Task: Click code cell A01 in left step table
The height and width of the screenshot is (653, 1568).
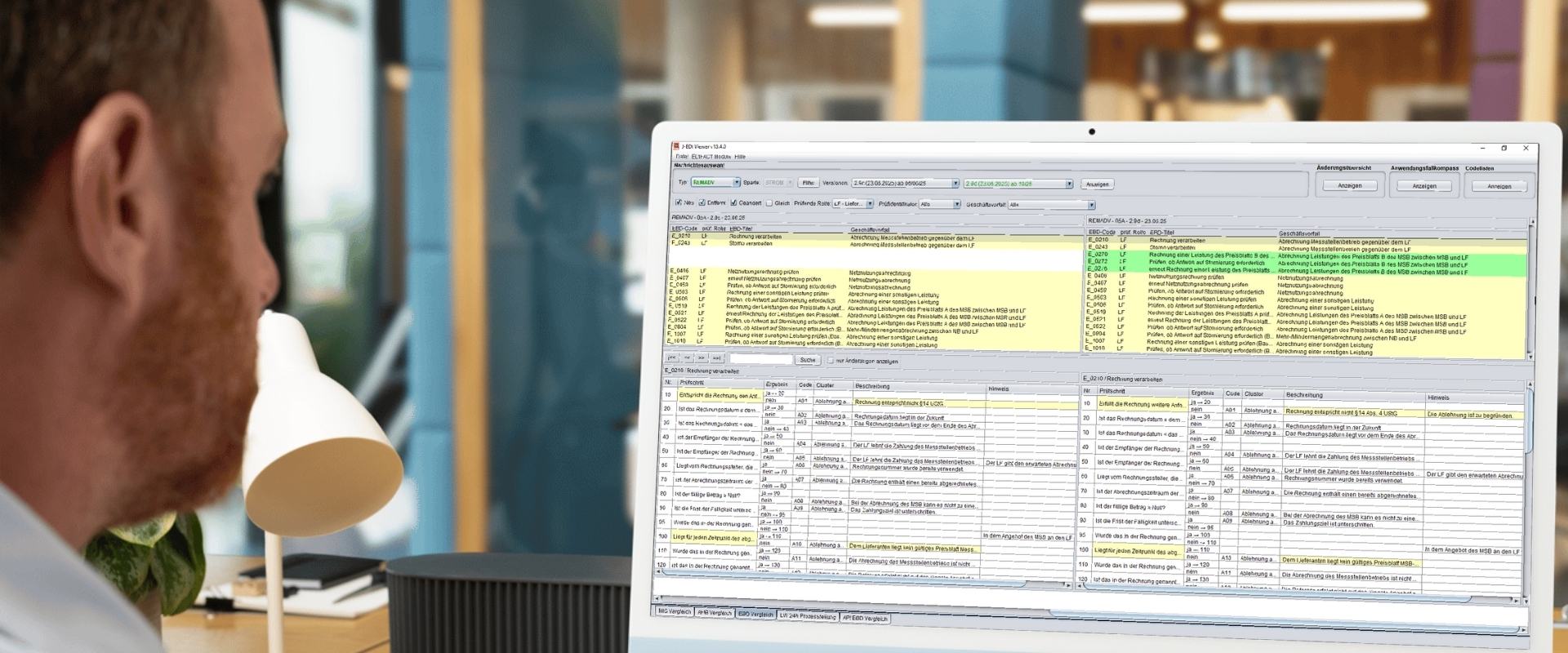Action: pyautogui.click(x=803, y=401)
